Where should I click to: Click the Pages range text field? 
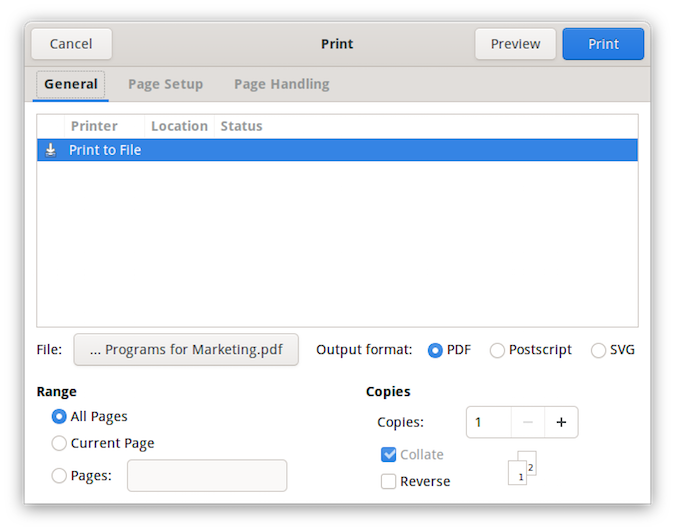(207, 476)
